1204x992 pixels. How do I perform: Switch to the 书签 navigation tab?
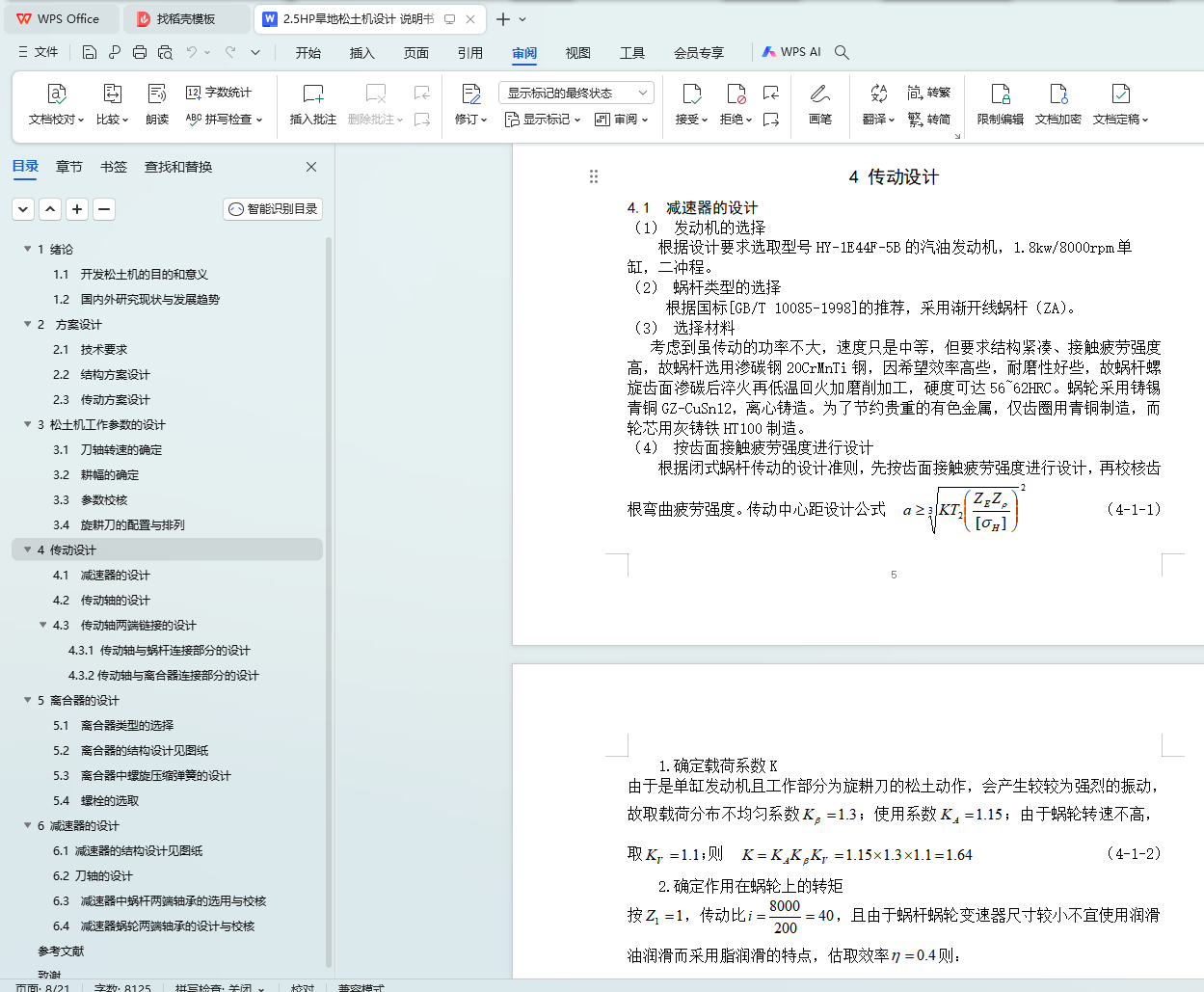(x=114, y=167)
